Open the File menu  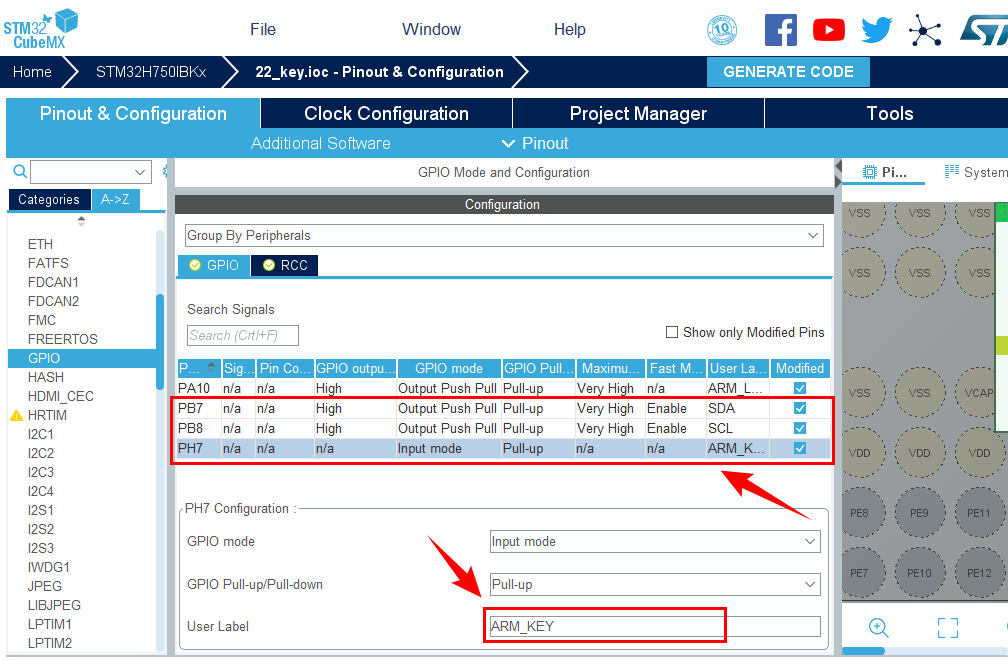pyautogui.click(x=263, y=29)
